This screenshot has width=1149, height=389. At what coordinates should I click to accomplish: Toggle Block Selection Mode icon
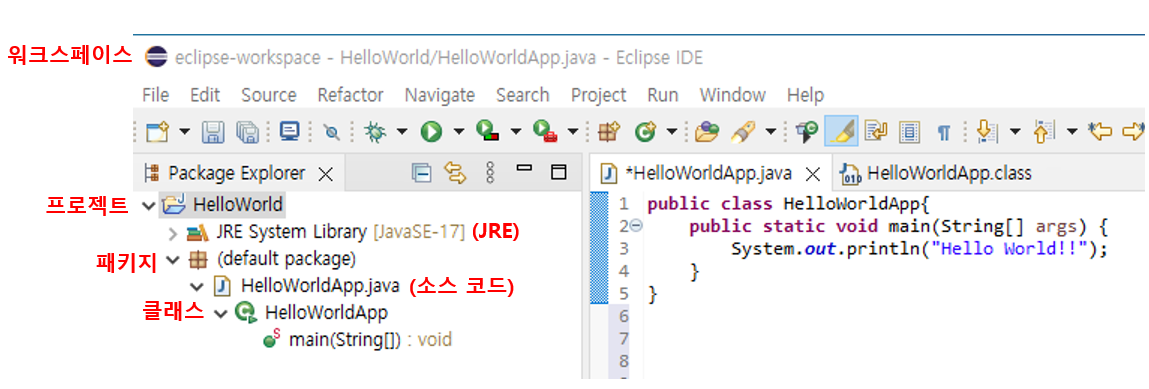tap(909, 132)
